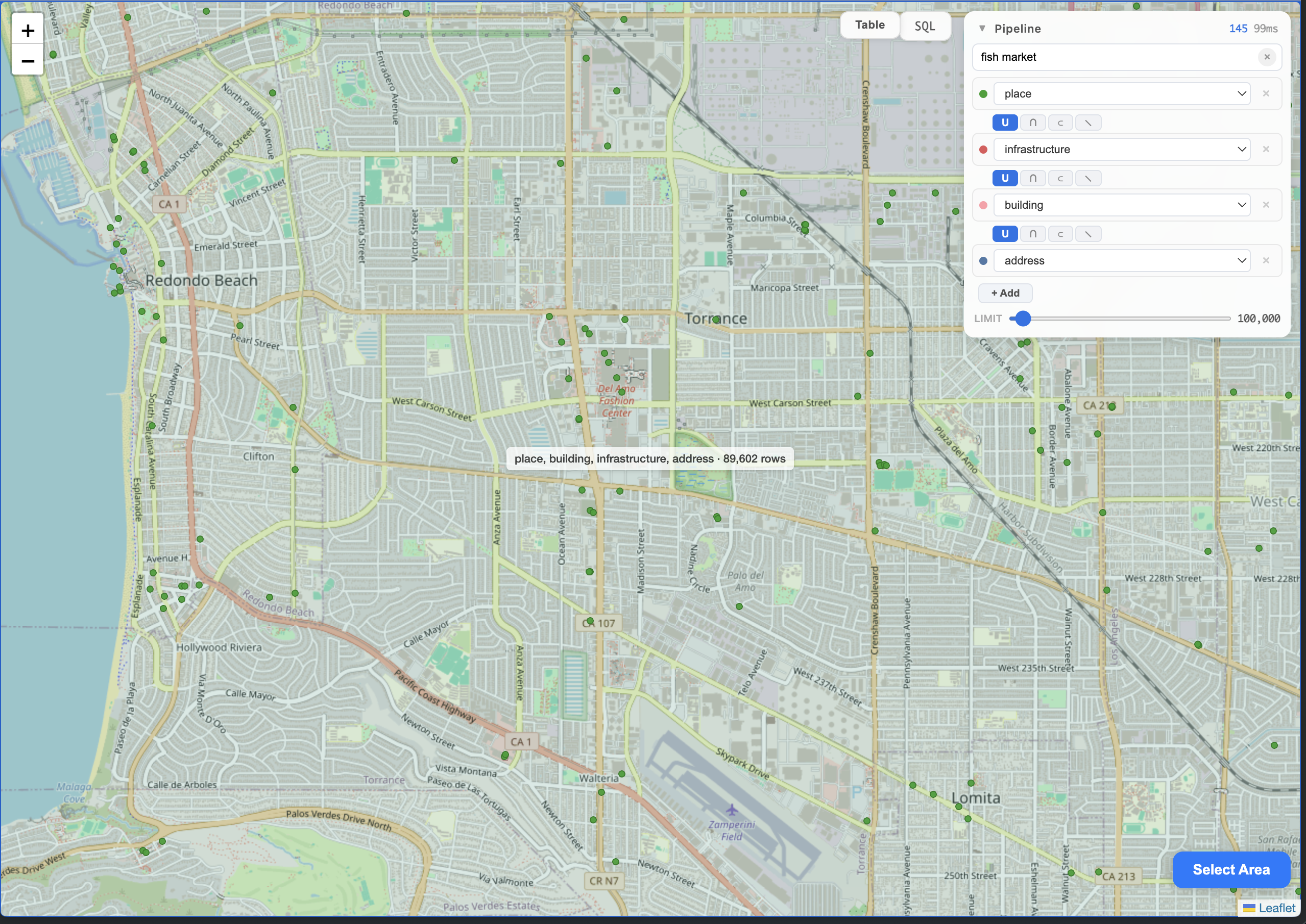This screenshot has height=924, width=1306.
Task: Click the Select Area button
Action: pos(1231,869)
